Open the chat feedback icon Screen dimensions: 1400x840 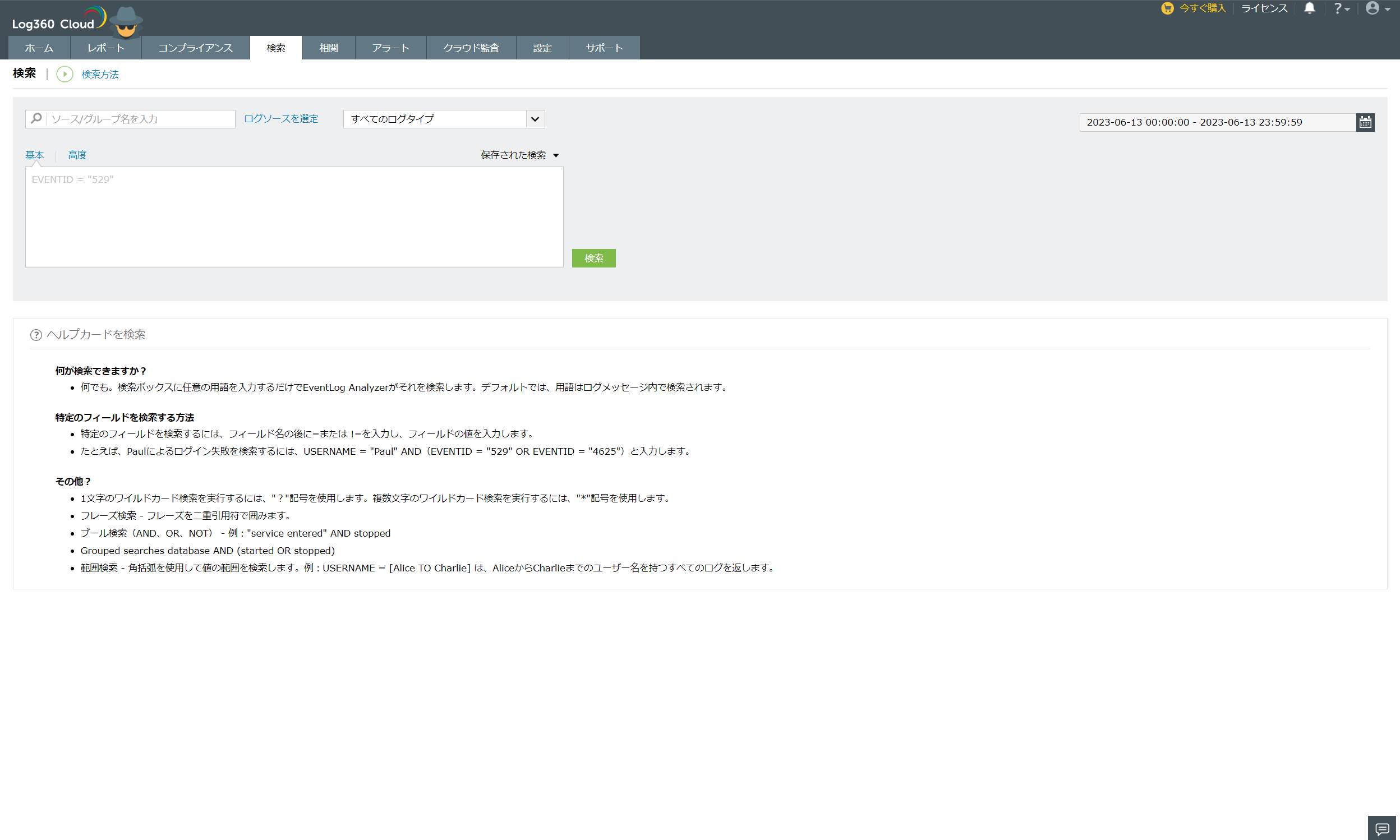1382,829
